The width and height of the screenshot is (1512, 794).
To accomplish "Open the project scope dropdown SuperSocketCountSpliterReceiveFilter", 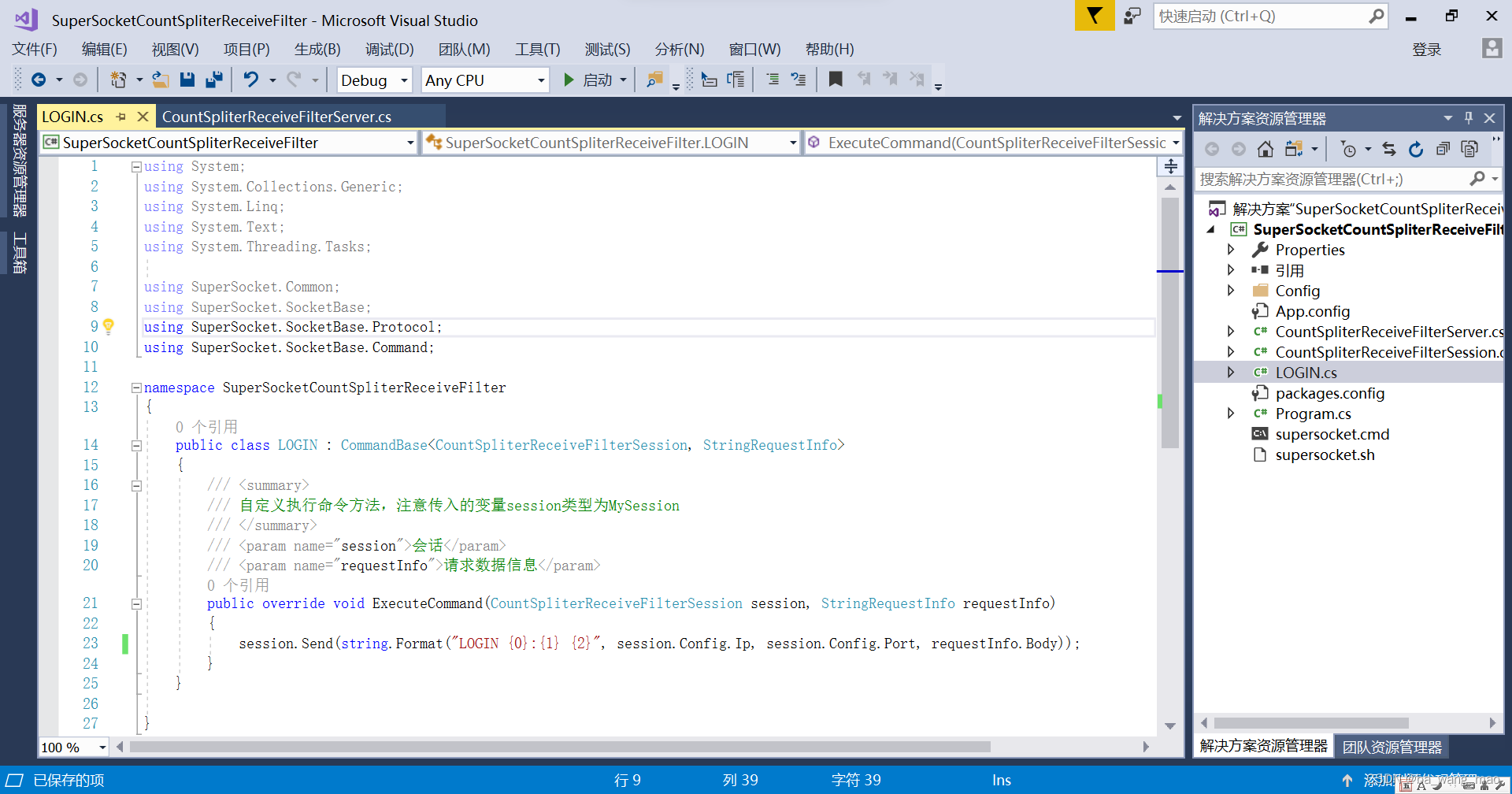I will pos(228,143).
